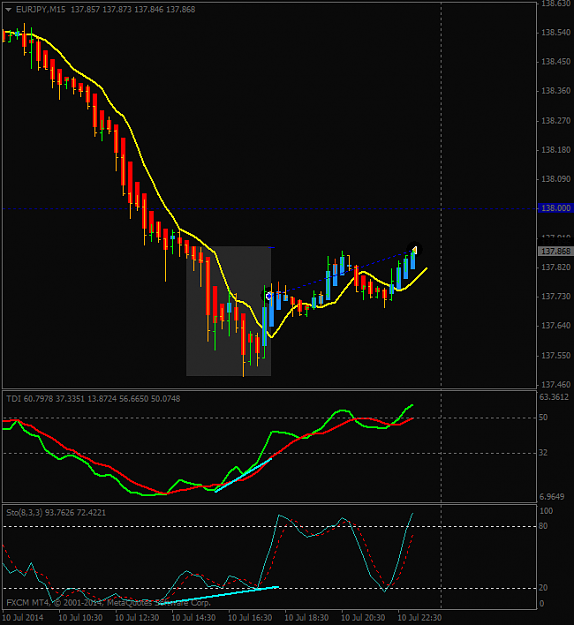Open the chart menu triangle beside EURJPY,M15
The image size is (574, 625).
(8, 10)
